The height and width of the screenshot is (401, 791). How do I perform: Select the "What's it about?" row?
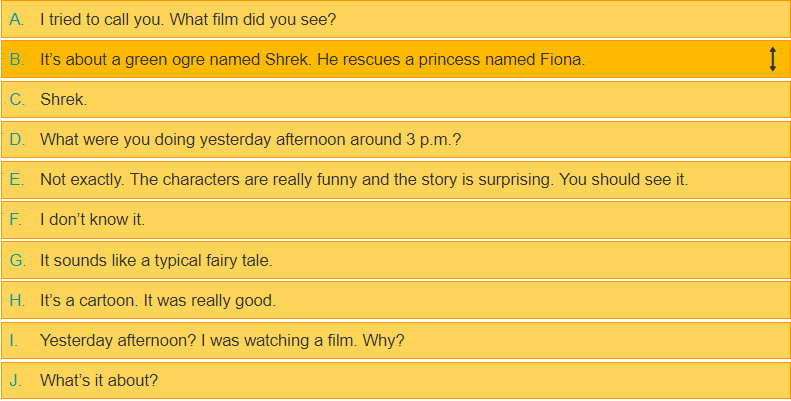99,380
